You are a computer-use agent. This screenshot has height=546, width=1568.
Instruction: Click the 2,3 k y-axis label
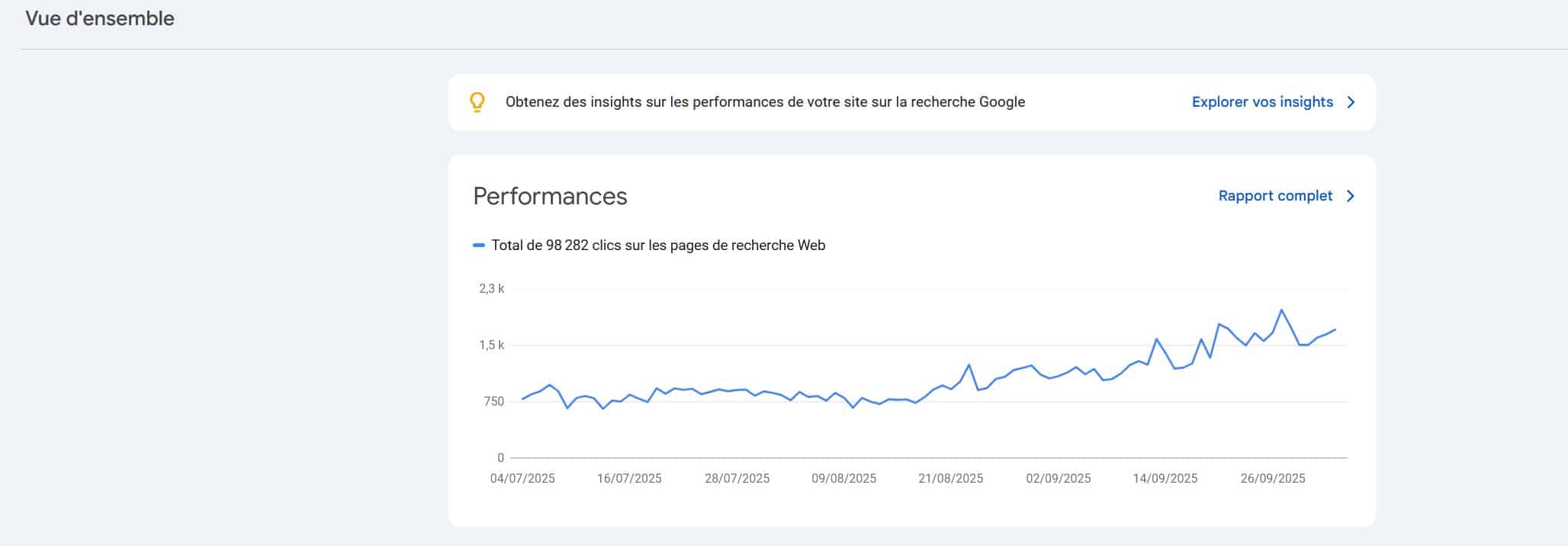pos(491,289)
